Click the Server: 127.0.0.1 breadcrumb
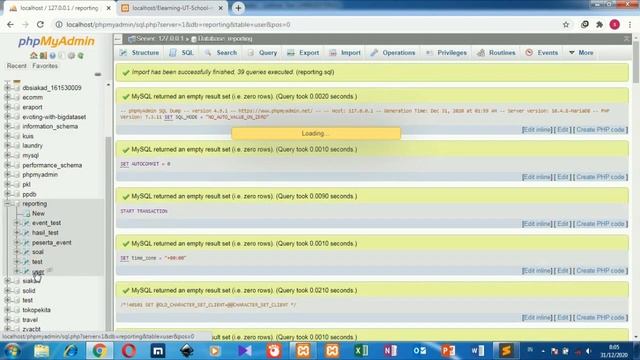 [160, 39]
